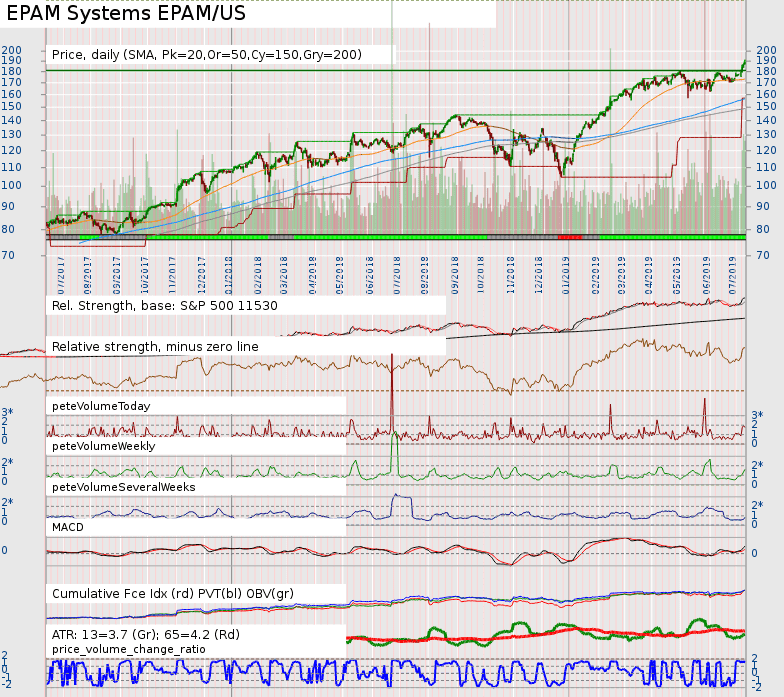Click the 04/2019 date label
The width and height of the screenshot is (784, 697).
click(x=648, y=276)
